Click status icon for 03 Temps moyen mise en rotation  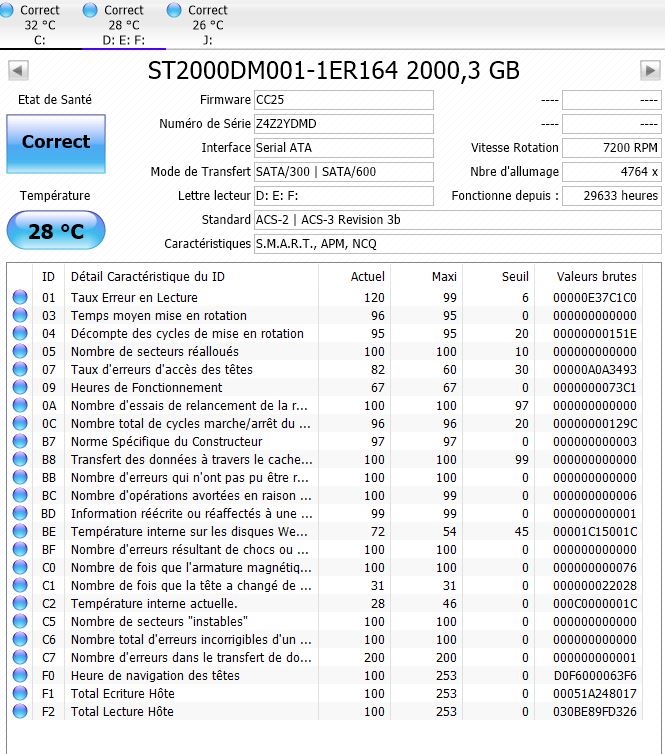coord(20,315)
